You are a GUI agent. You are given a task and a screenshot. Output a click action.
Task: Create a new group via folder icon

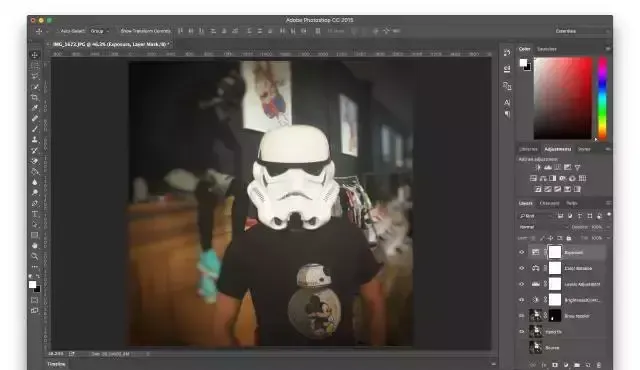pos(577,365)
